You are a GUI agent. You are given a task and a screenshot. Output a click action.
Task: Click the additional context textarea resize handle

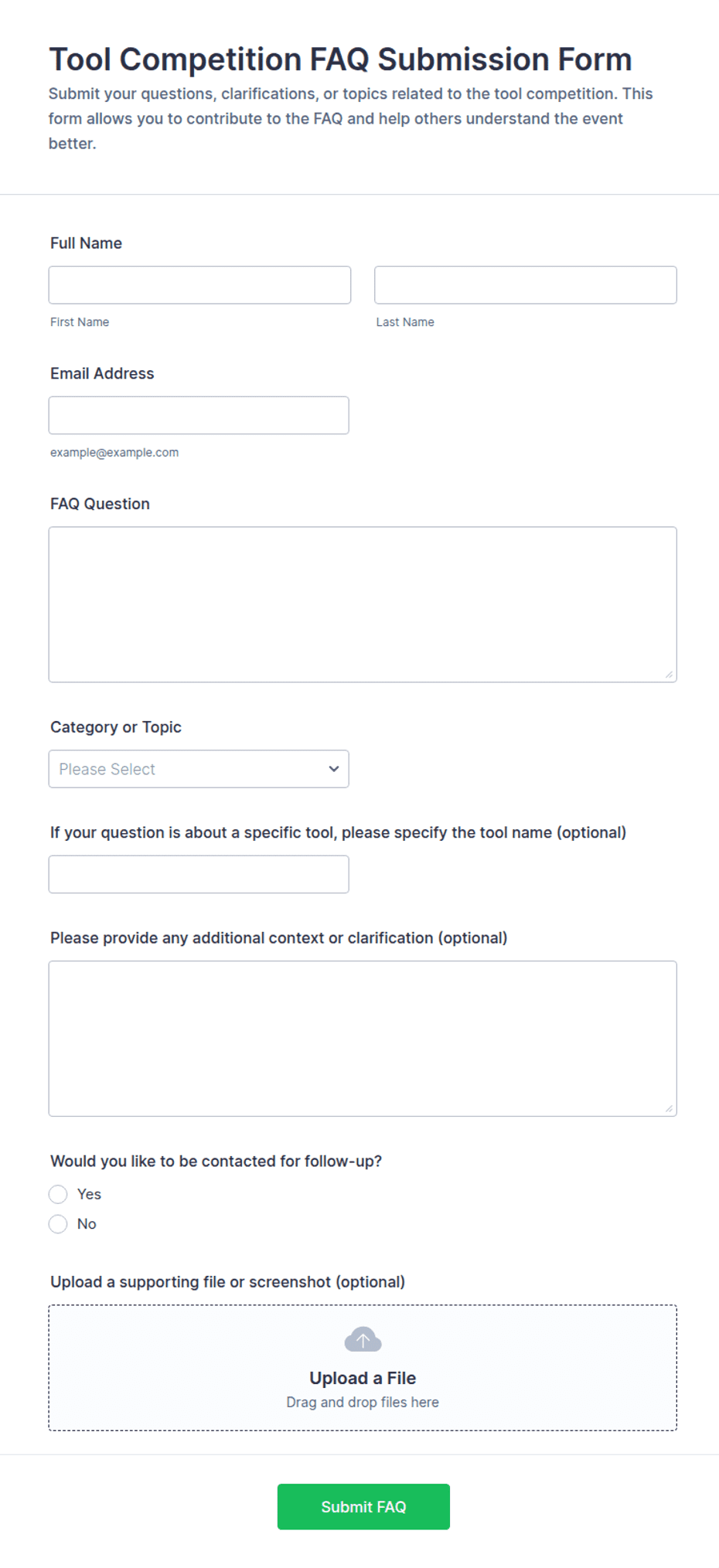point(669,1109)
